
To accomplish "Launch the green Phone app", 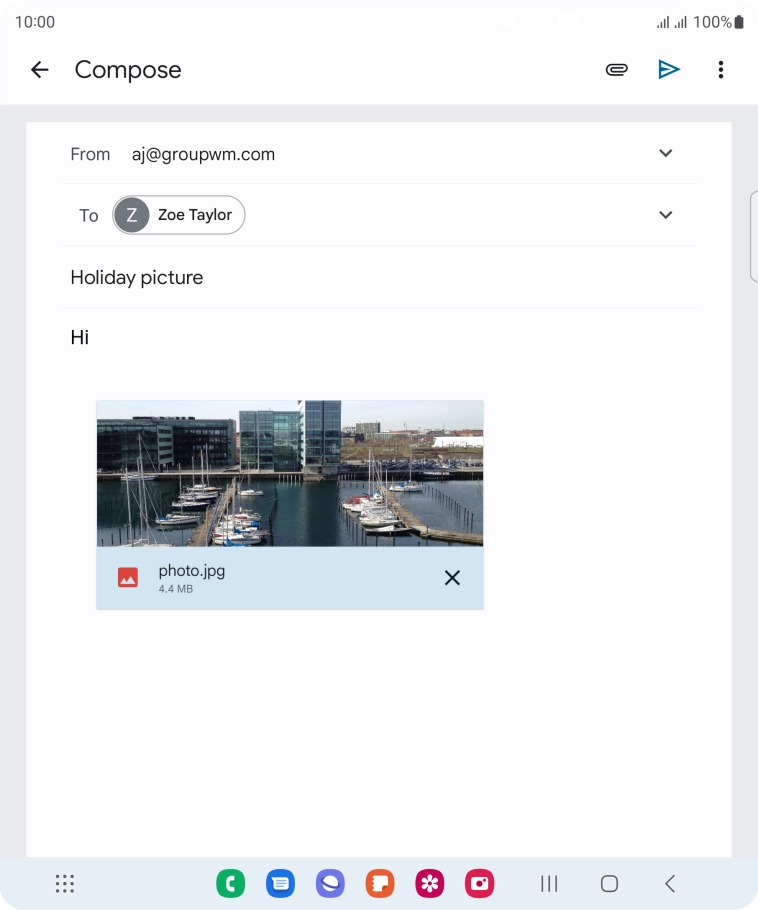I will pyautogui.click(x=231, y=883).
